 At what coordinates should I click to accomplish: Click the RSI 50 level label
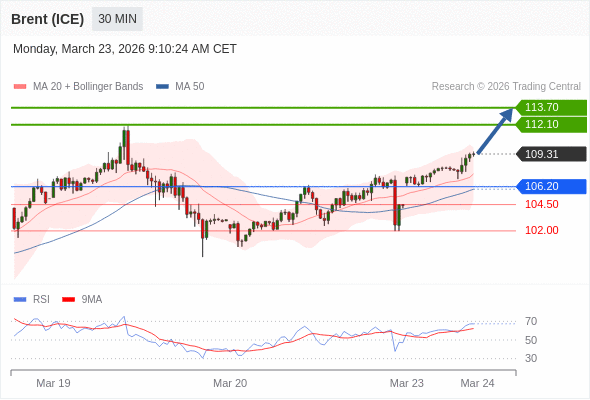531,340
